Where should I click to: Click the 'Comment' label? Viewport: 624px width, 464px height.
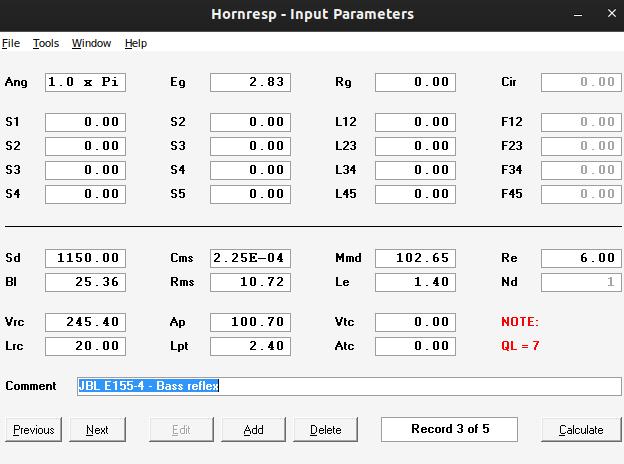(x=31, y=386)
